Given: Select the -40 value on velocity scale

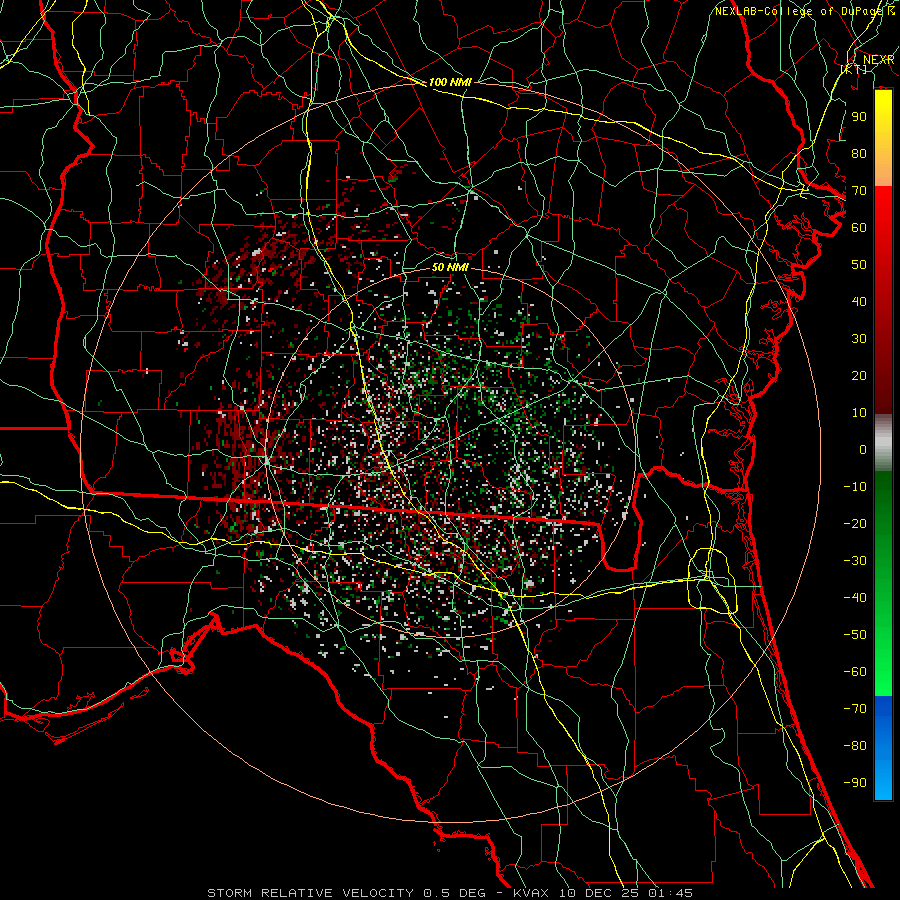Looking at the screenshot, I should click(855, 598).
